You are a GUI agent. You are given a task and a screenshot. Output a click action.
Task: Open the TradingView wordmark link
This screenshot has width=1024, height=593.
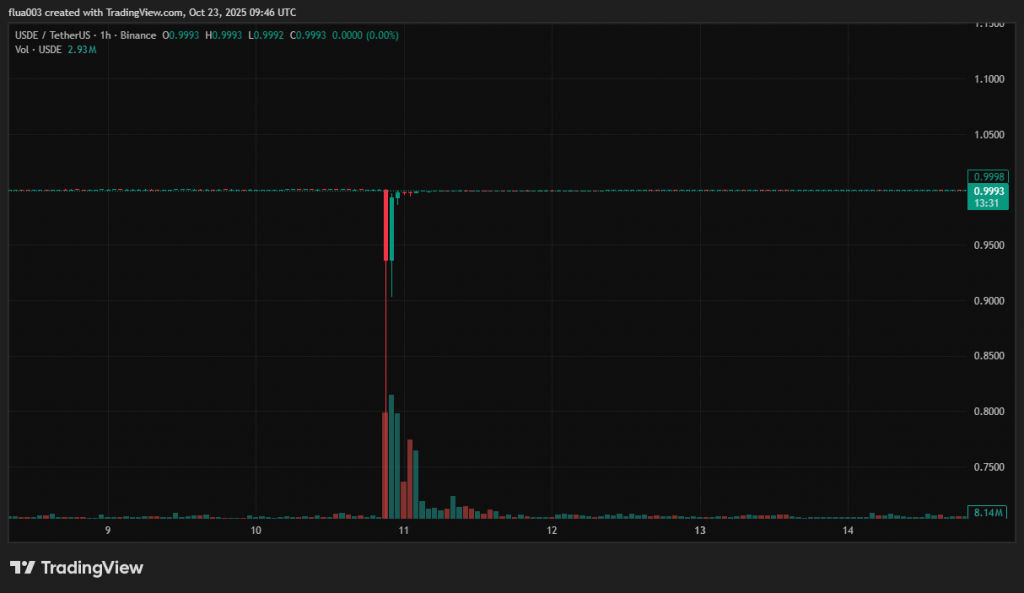coord(91,568)
